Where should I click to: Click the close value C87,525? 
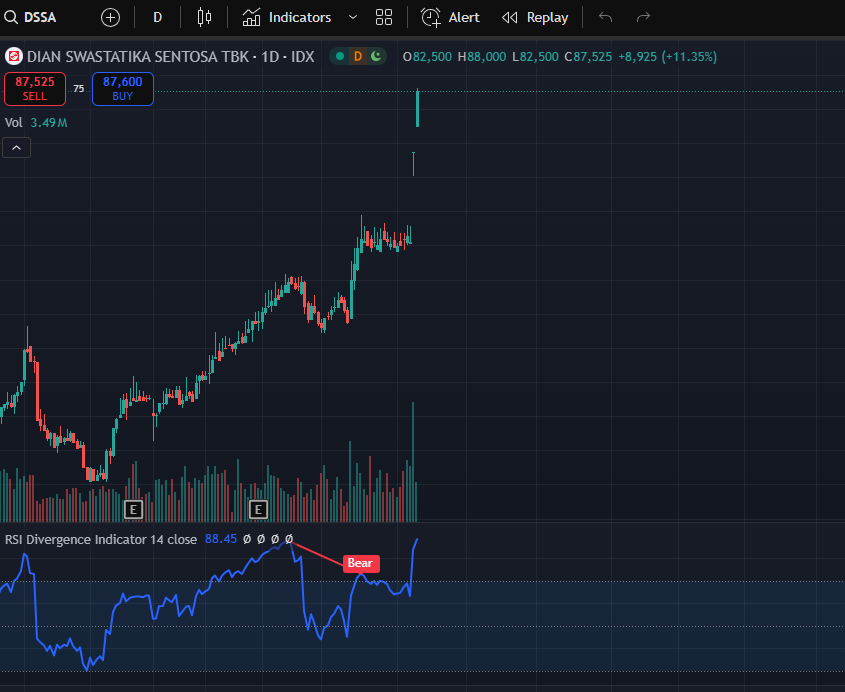pyautogui.click(x=588, y=57)
